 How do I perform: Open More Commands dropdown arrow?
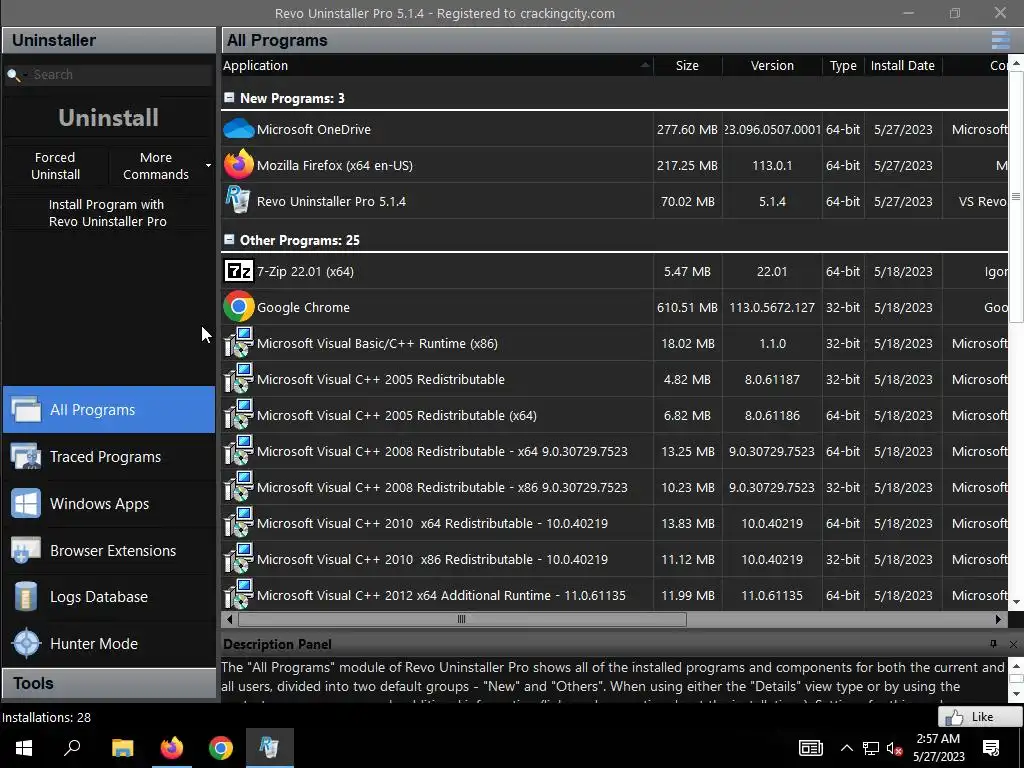(x=208, y=165)
